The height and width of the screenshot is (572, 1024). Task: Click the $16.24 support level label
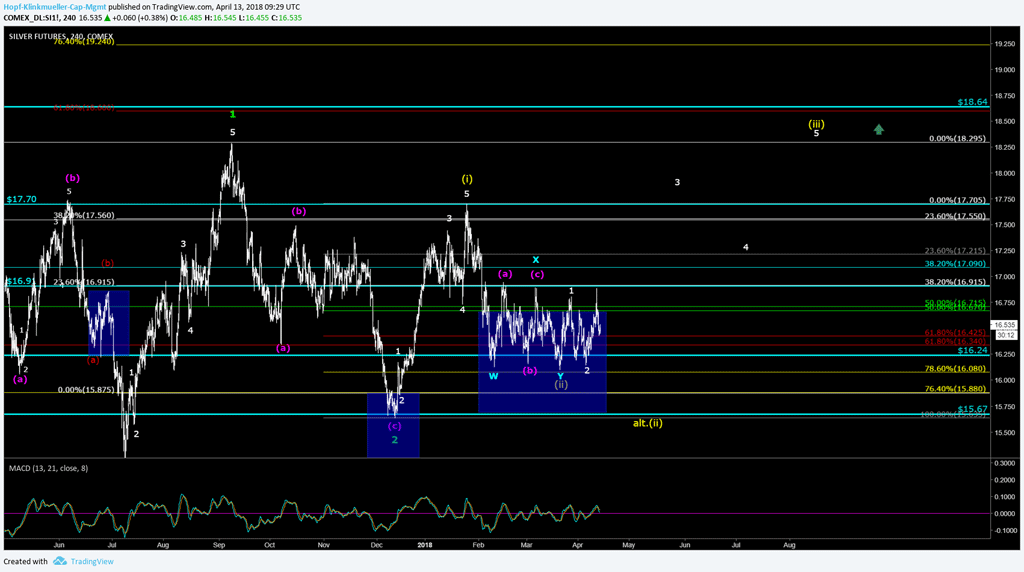[x=972, y=351]
